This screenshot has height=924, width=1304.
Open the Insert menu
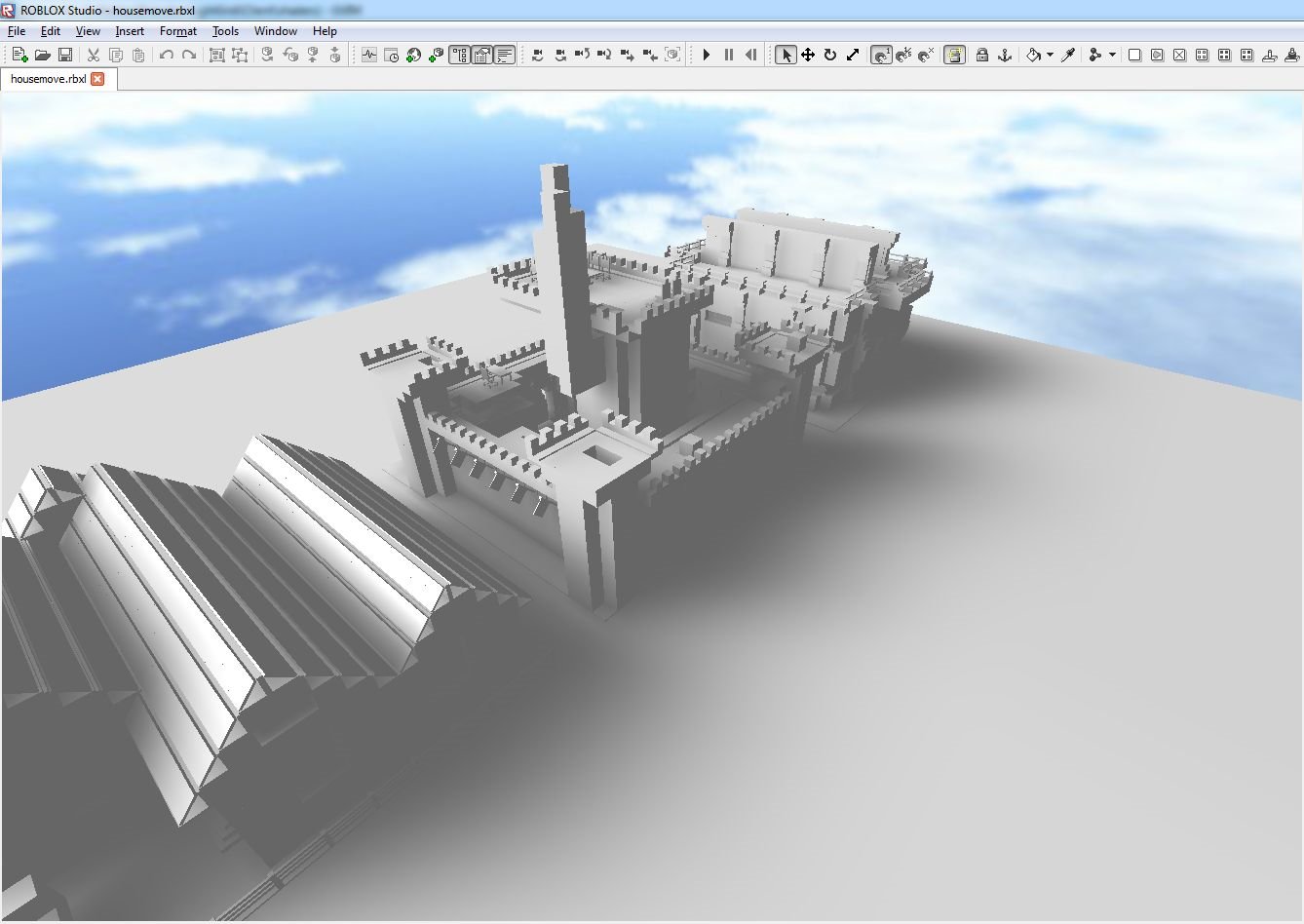(x=130, y=31)
